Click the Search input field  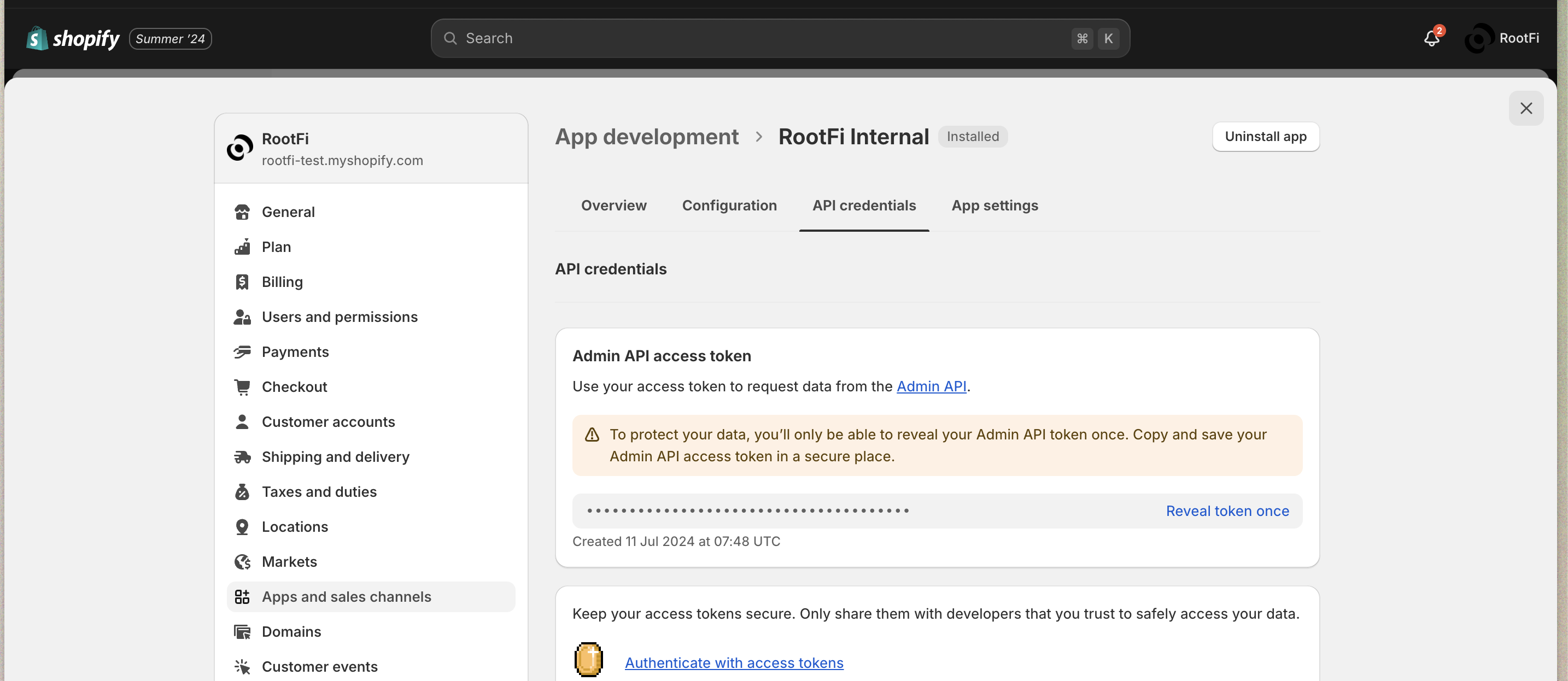[761, 38]
